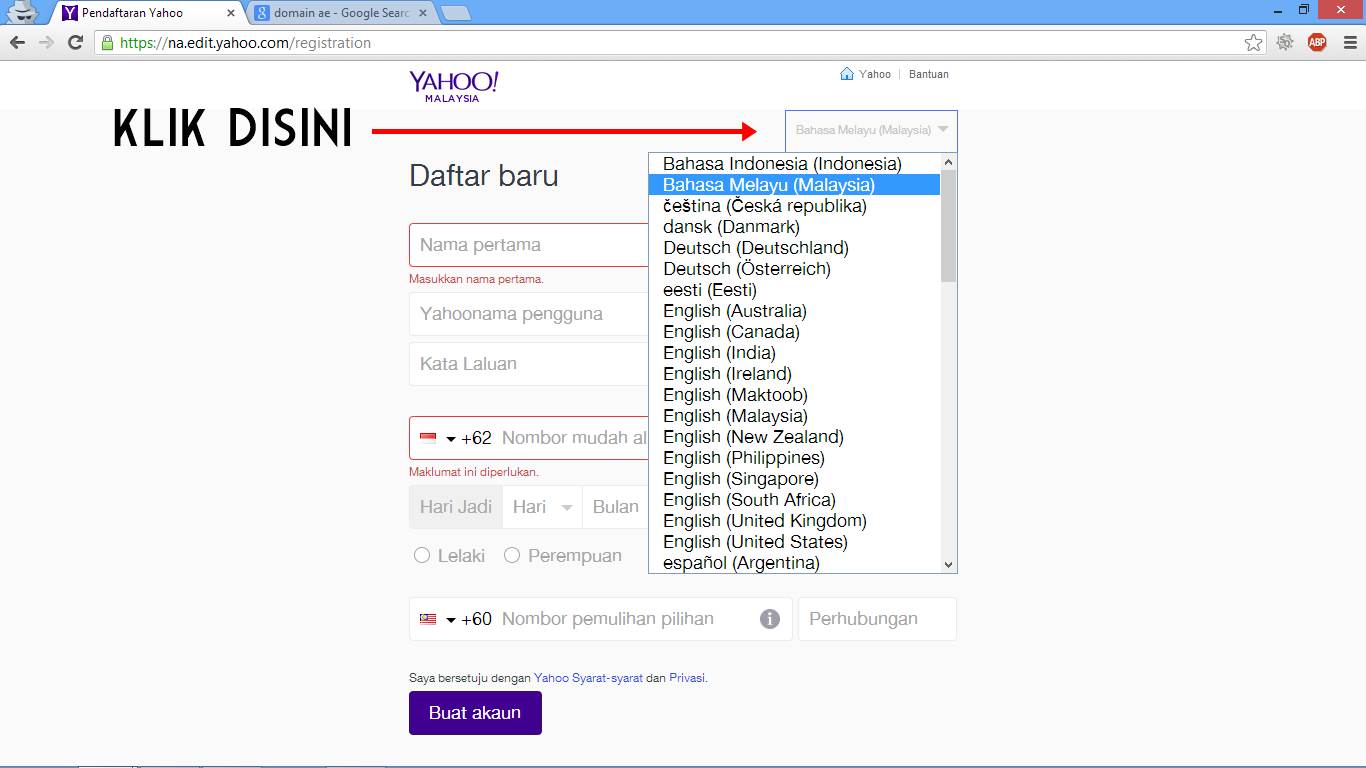1366x768 pixels.
Task: Pick English (United States) from the list
Action: pos(795,542)
